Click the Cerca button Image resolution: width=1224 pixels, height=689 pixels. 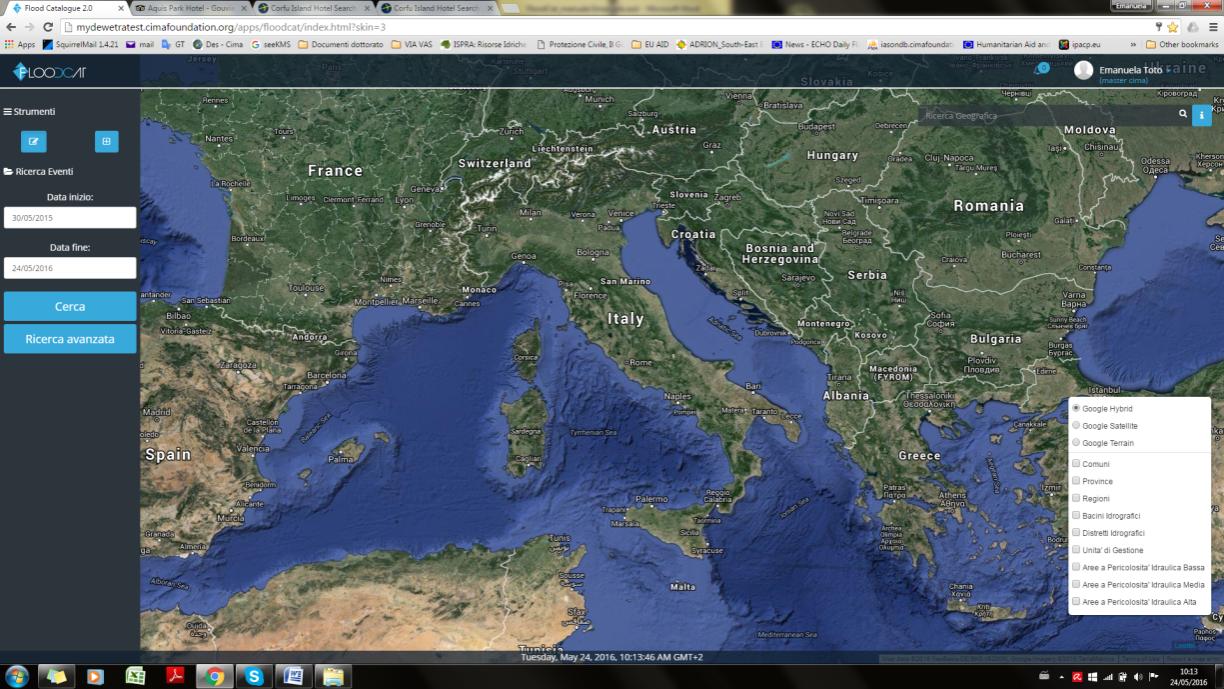(70, 306)
